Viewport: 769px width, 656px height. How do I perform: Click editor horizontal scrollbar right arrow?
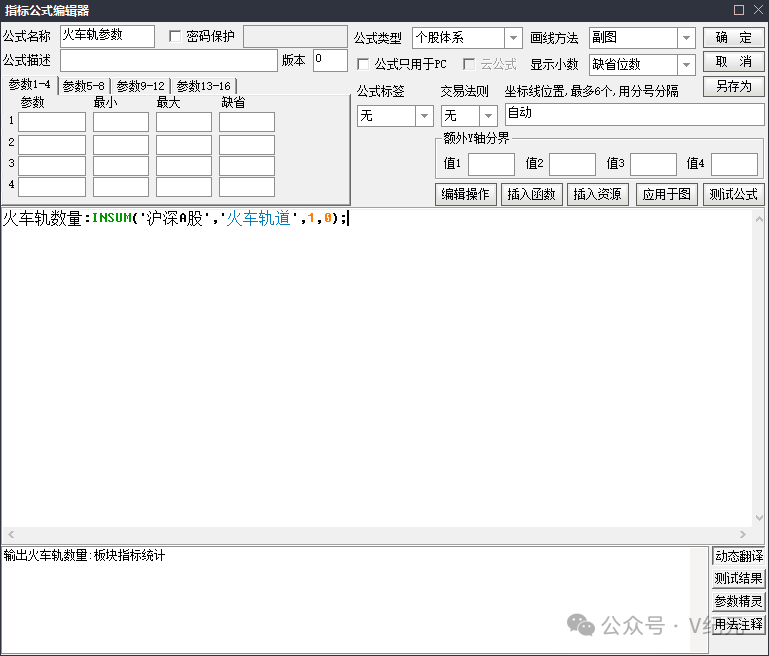pyautogui.click(x=743, y=534)
